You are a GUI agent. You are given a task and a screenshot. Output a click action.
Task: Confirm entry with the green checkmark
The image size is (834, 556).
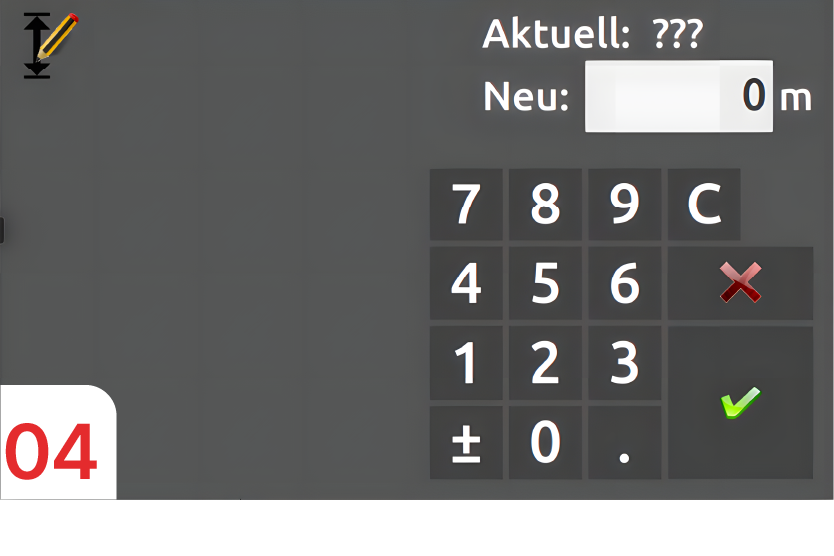[x=740, y=403]
